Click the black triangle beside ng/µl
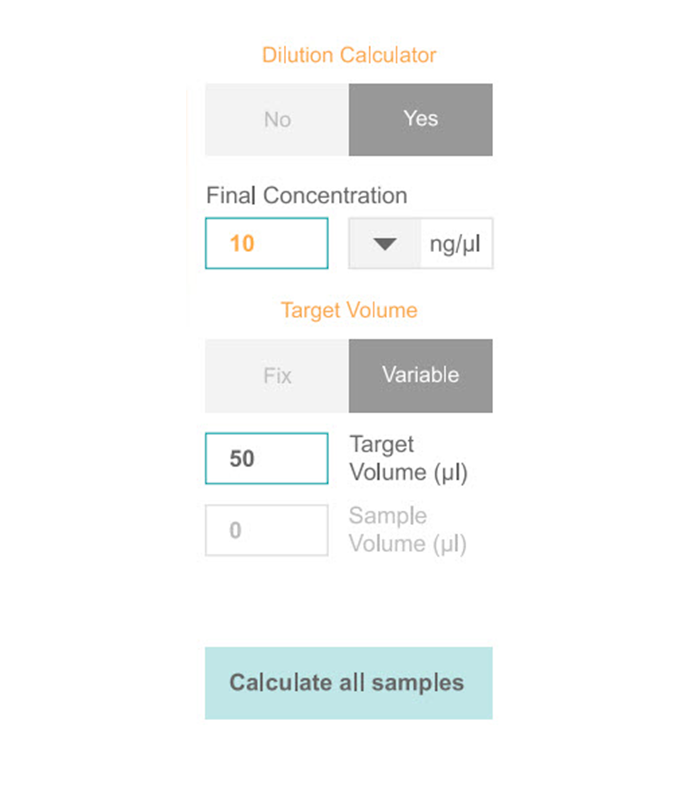The height and width of the screenshot is (800, 695). coord(385,244)
